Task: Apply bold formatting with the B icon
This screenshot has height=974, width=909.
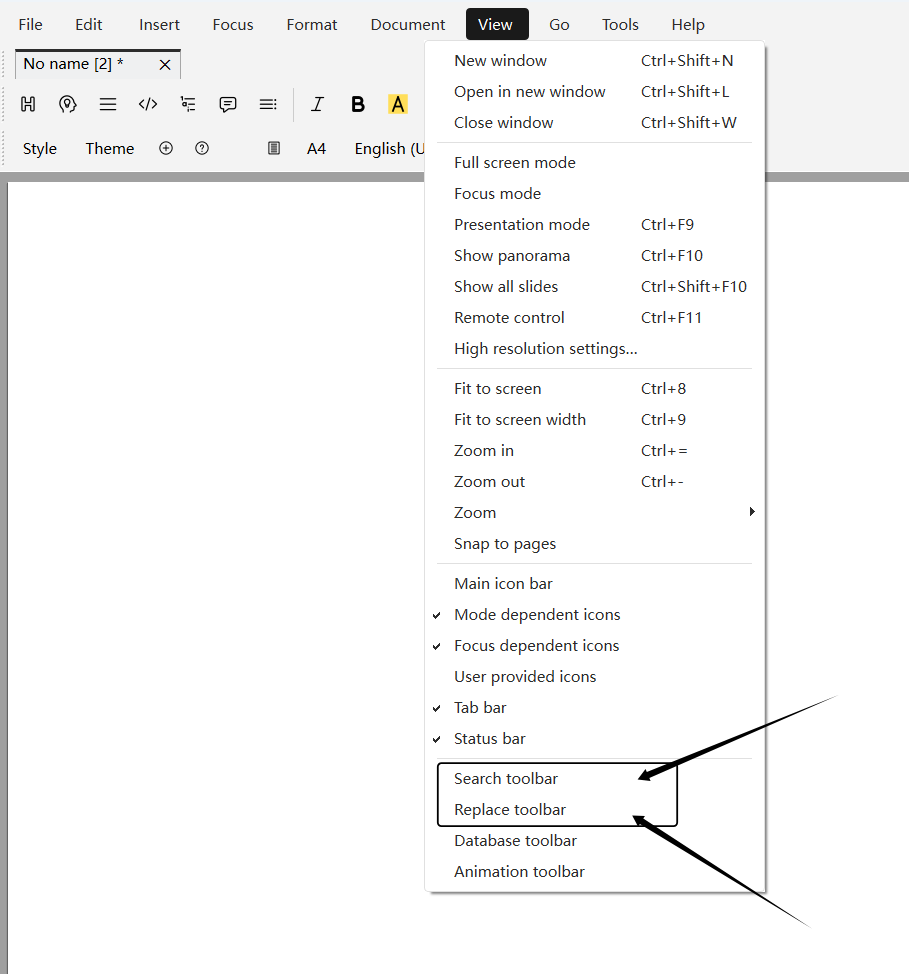Action: 358,104
